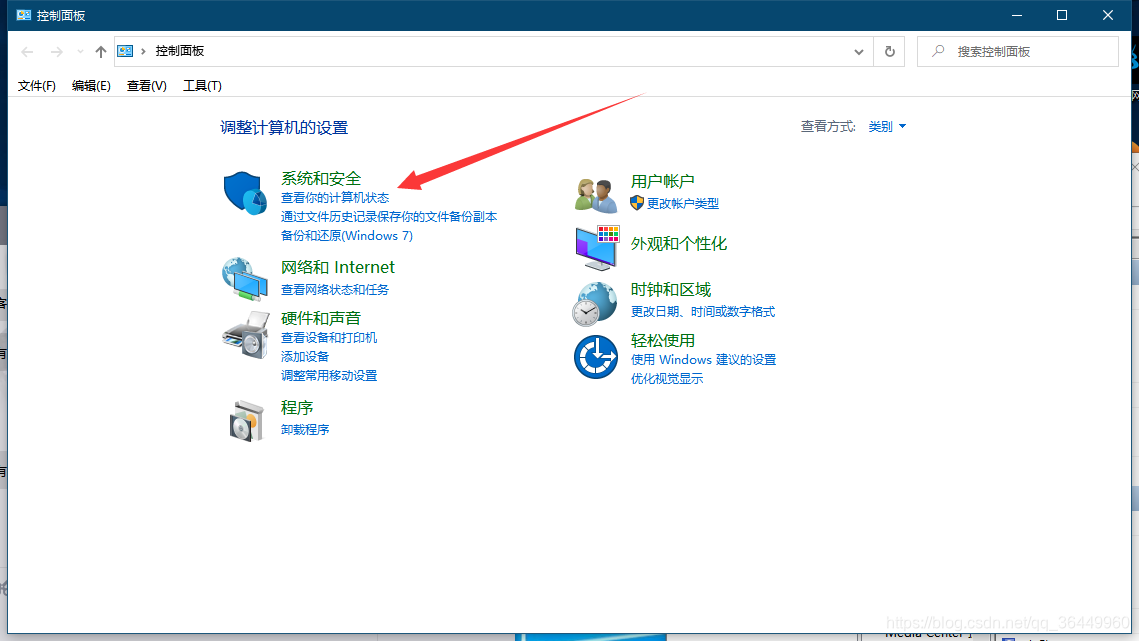Open the 轻松使用 category link
Screen dimensions: 1139x641
point(662,340)
